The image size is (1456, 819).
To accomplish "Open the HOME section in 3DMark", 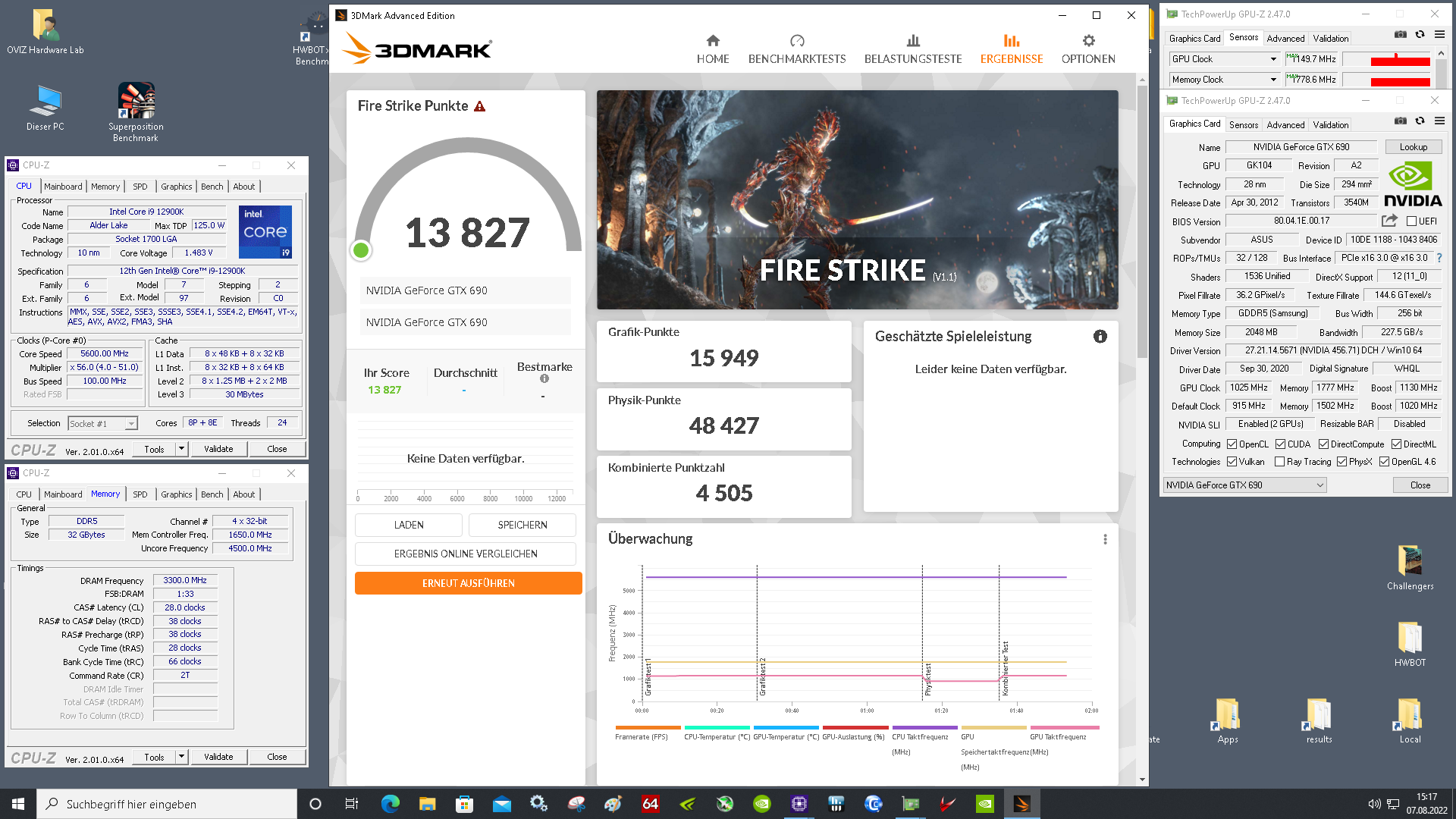I will [x=713, y=49].
